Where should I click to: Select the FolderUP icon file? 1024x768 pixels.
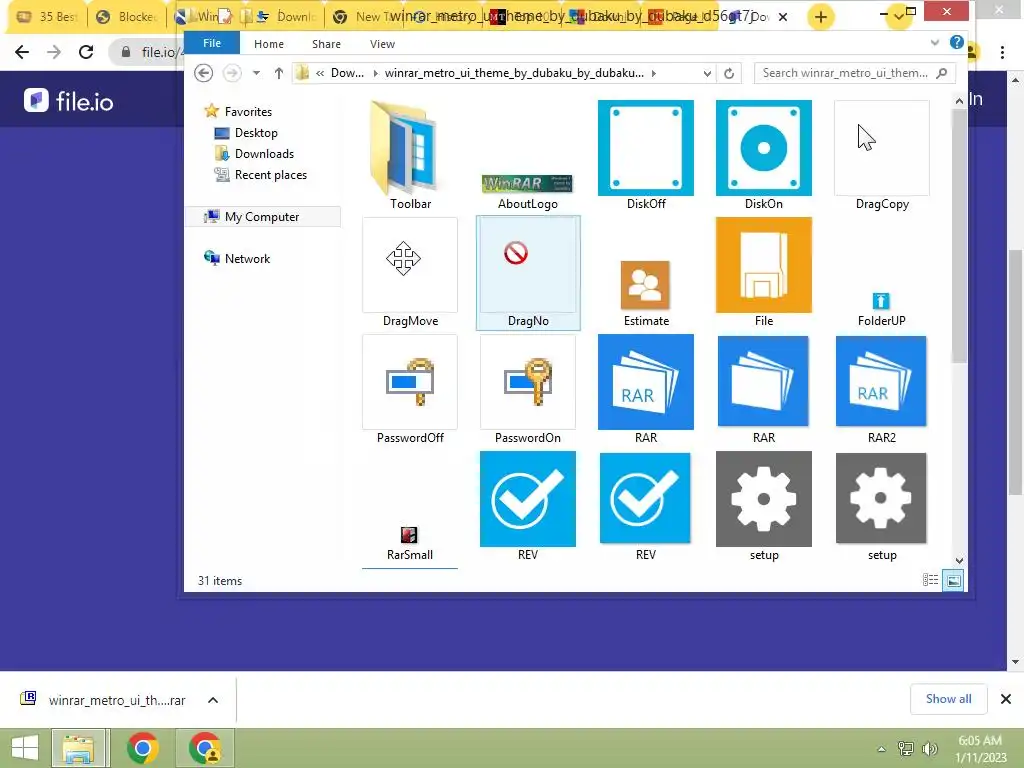882,310
